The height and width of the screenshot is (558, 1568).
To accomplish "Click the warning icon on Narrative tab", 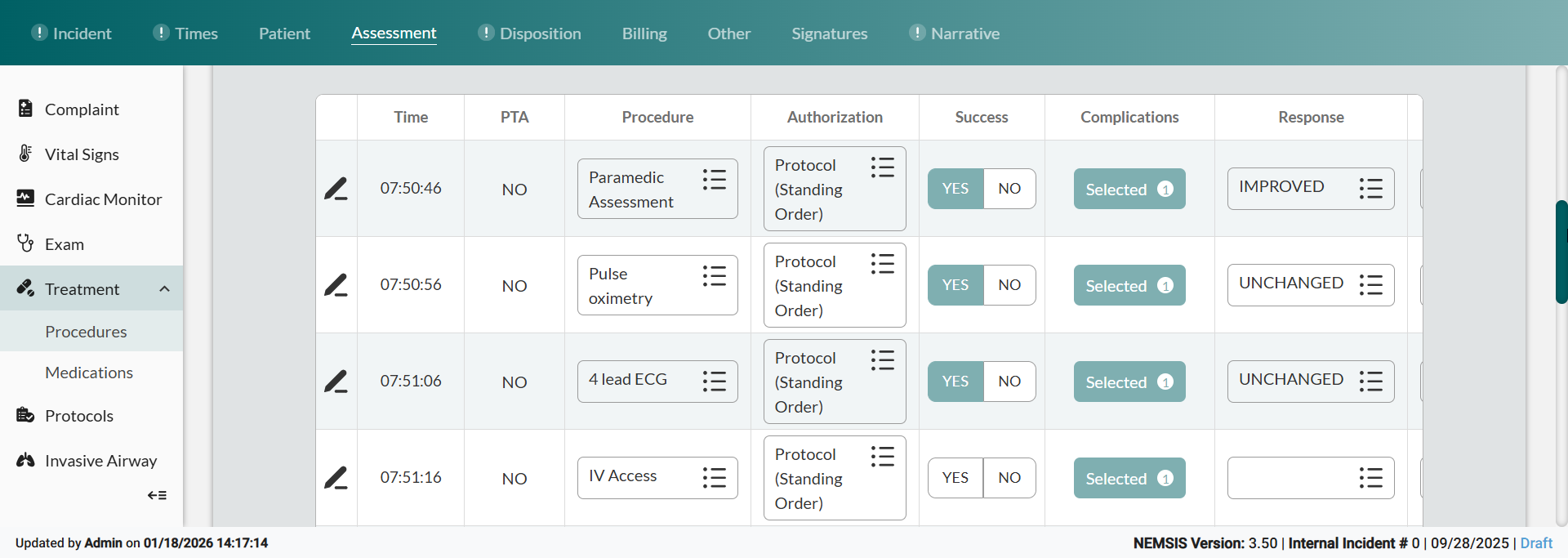I will [917, 33].
